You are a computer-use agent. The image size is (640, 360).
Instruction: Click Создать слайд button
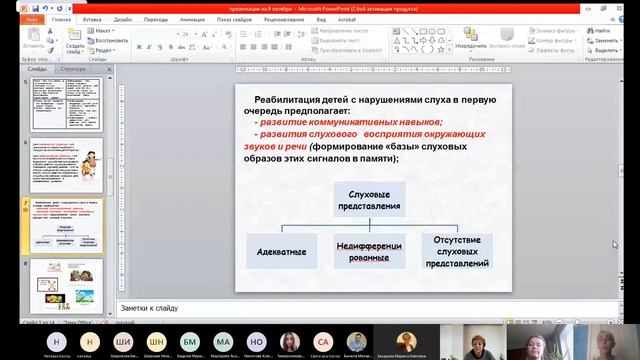[75, 41]
